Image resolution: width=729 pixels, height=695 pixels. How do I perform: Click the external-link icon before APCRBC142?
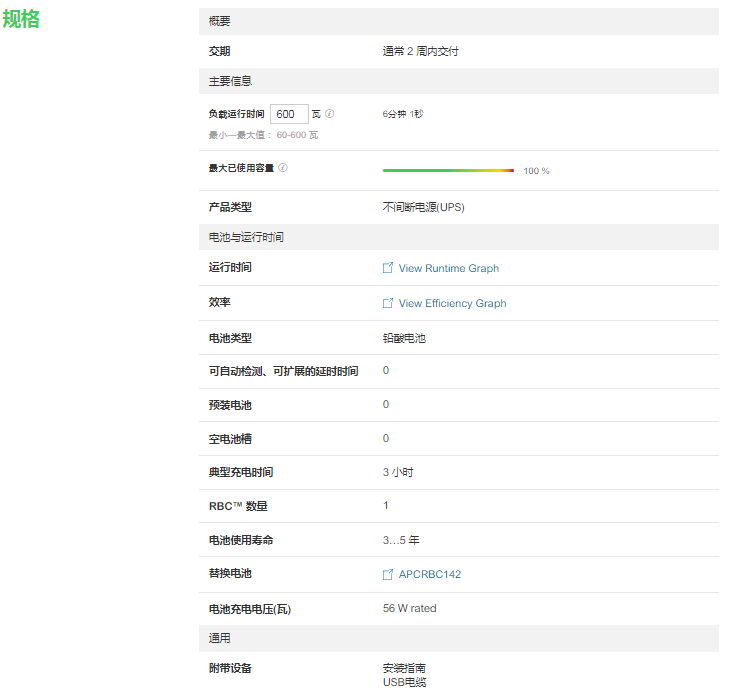click(388, 574)
